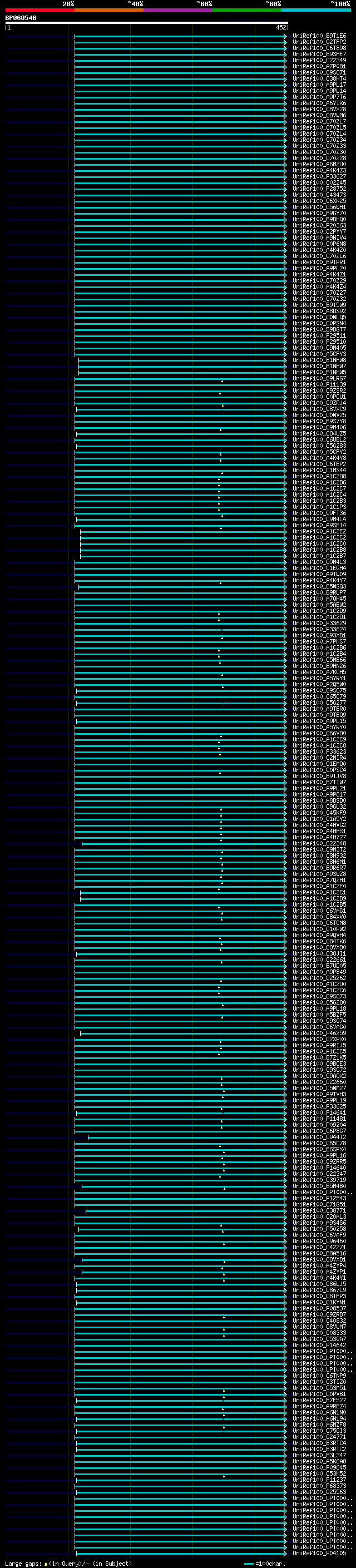Click the ruler end position 452
Viewport: 356px width, 1568px height.
[280, 27]
